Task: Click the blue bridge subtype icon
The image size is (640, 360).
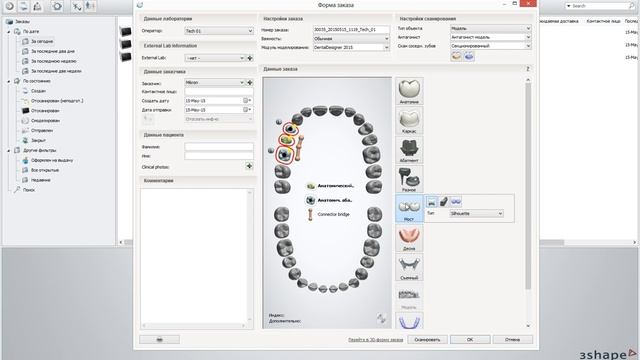Action: (456, 201)
